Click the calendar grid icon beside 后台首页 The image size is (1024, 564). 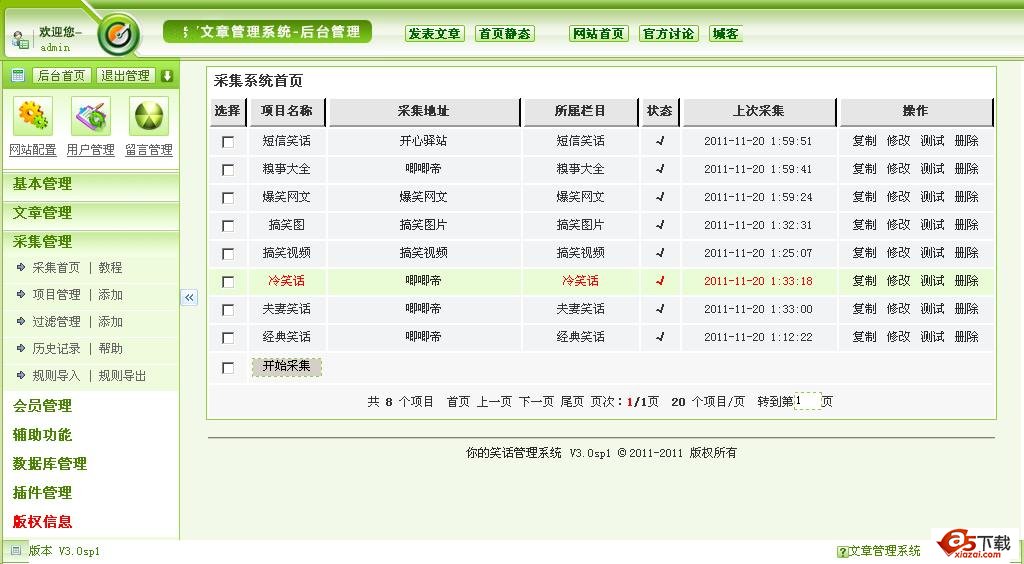click(x=18, y=76)
